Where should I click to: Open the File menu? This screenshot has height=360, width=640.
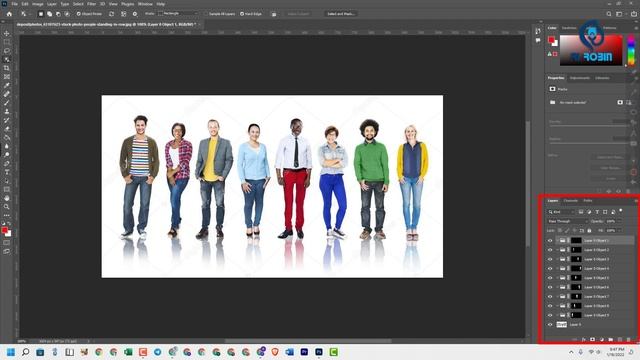[14, 4]
